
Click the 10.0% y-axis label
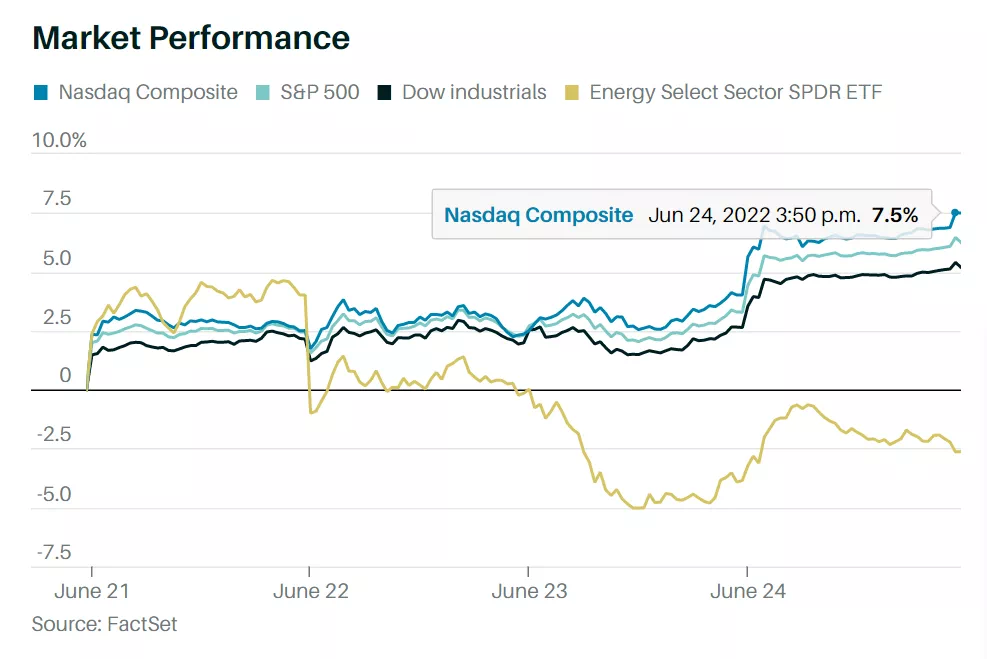[59, 140]
